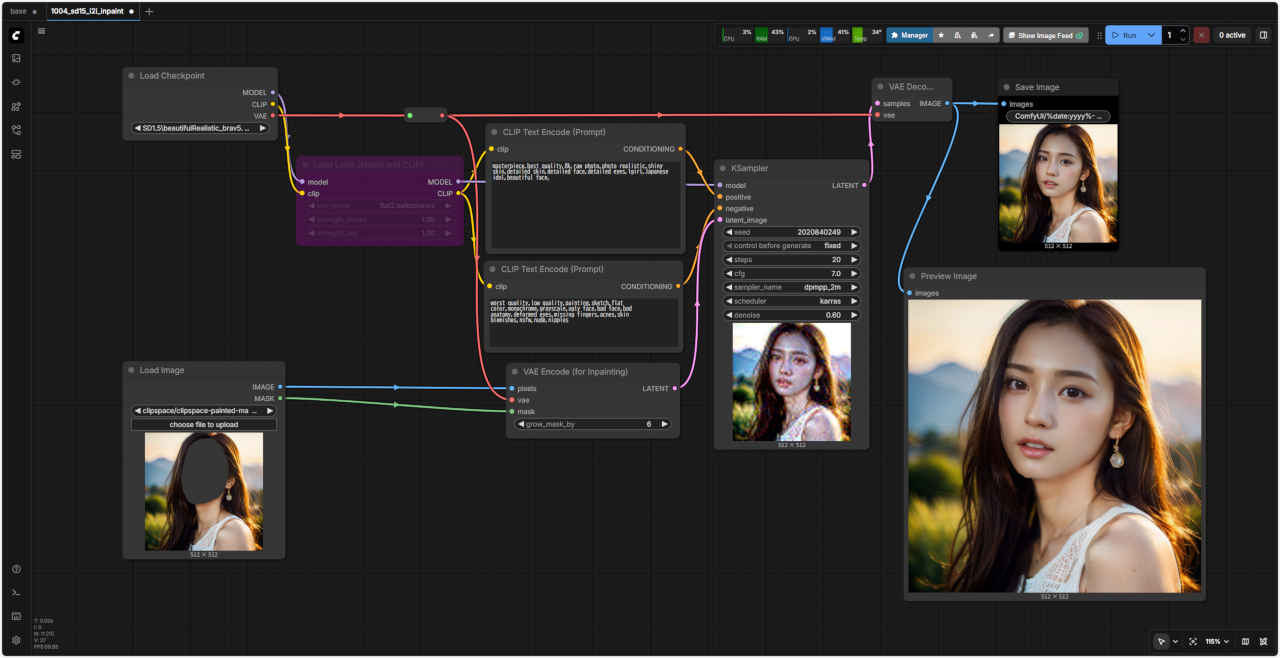
Task: Click the fit-view icon in bottom toolbar
Action: (x=1193, y=641)
